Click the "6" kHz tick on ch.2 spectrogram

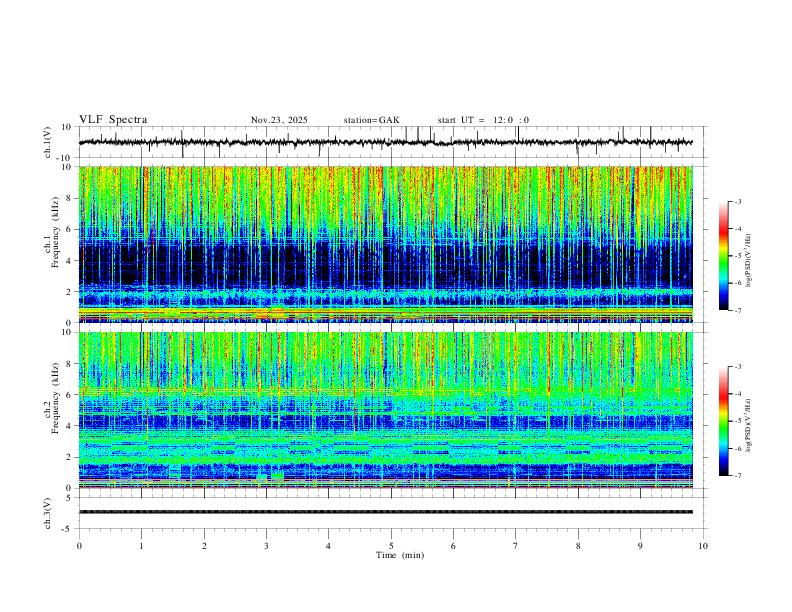[70, 395]
